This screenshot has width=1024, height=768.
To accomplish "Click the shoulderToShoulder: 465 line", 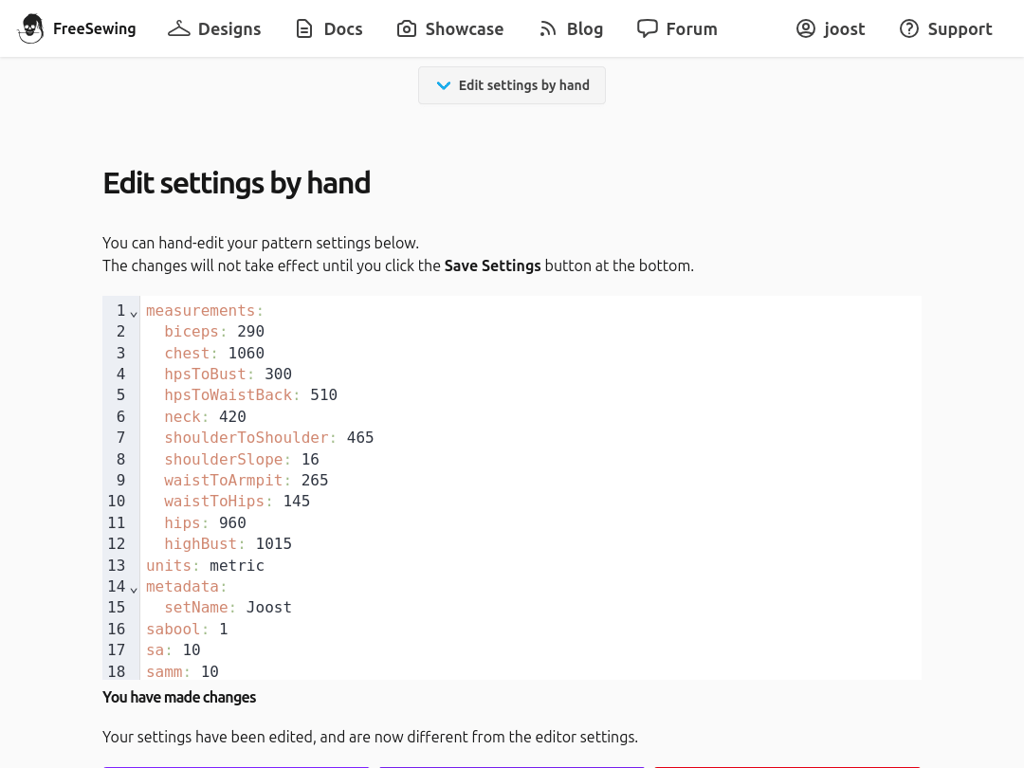I will pyautogui.click(x=269, y=438).
